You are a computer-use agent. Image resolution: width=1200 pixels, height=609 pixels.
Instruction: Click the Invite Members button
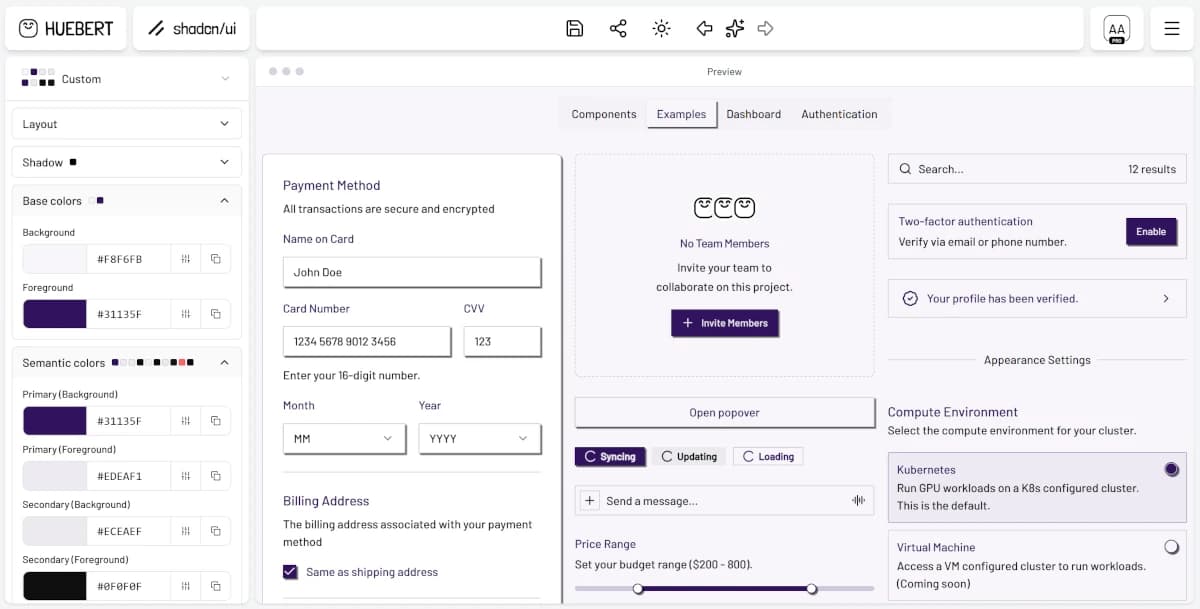[x=724, y=323]
